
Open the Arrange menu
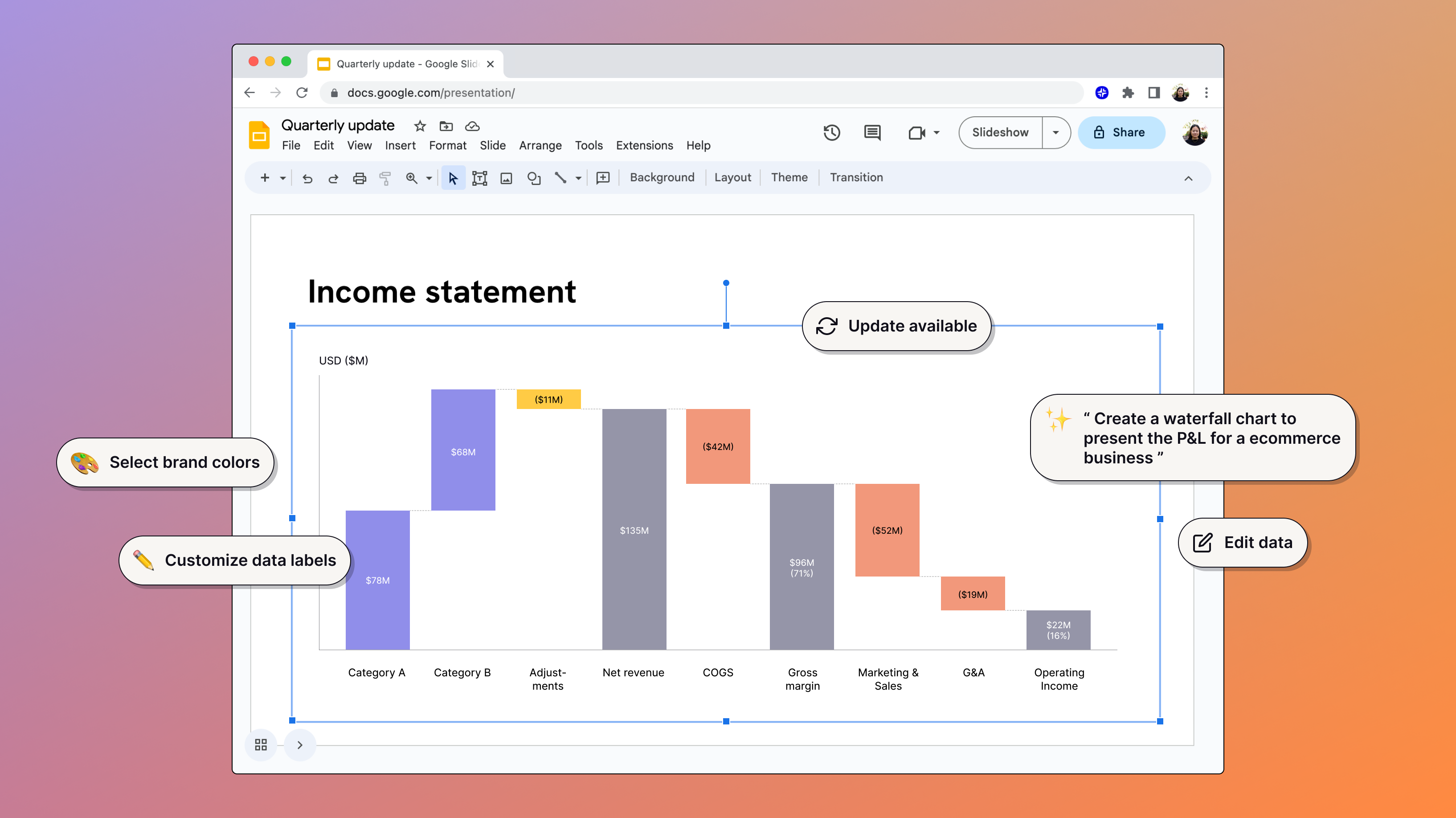tap(540, 146)
